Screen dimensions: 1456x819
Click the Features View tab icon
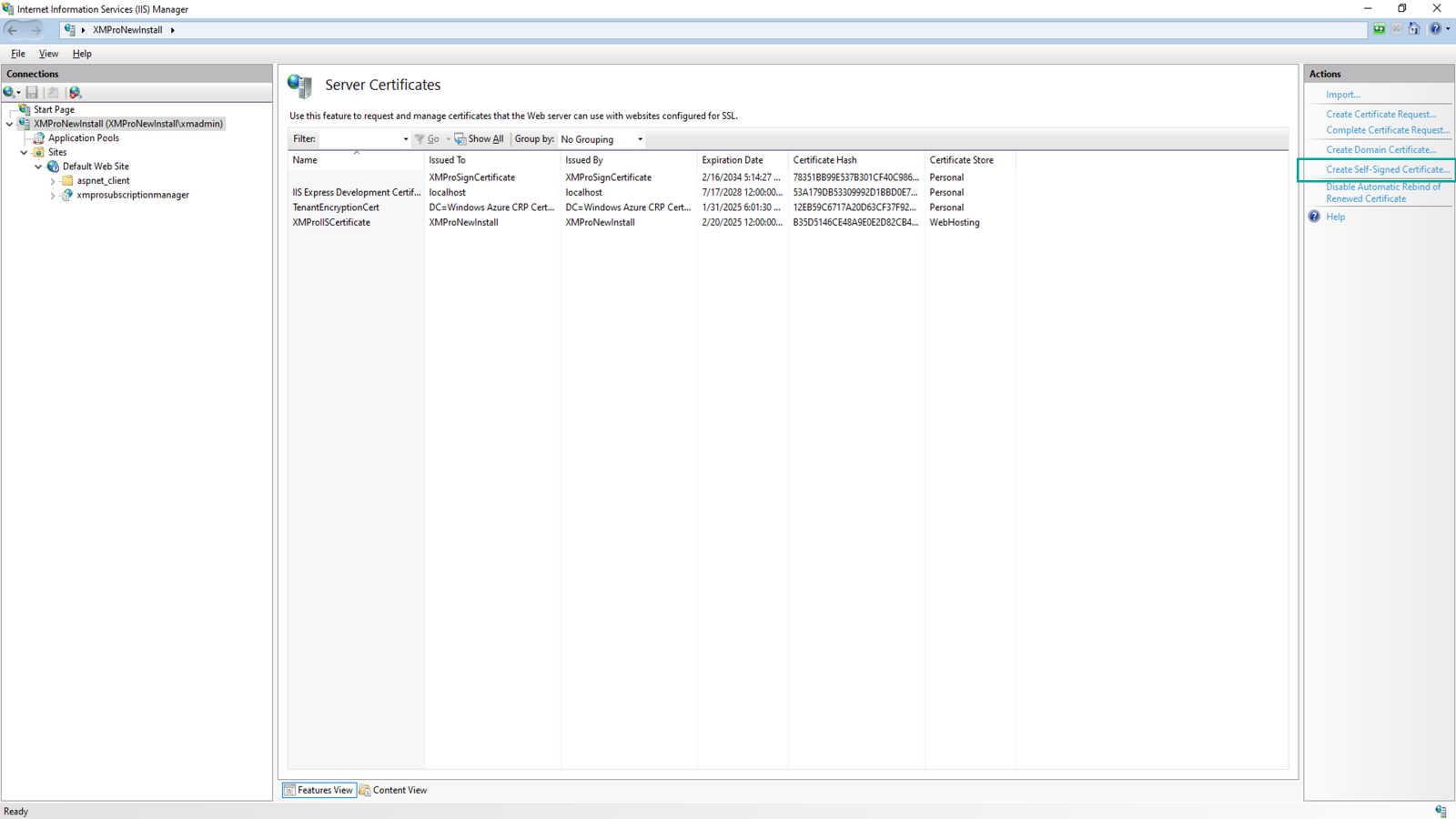click(289, 790)
